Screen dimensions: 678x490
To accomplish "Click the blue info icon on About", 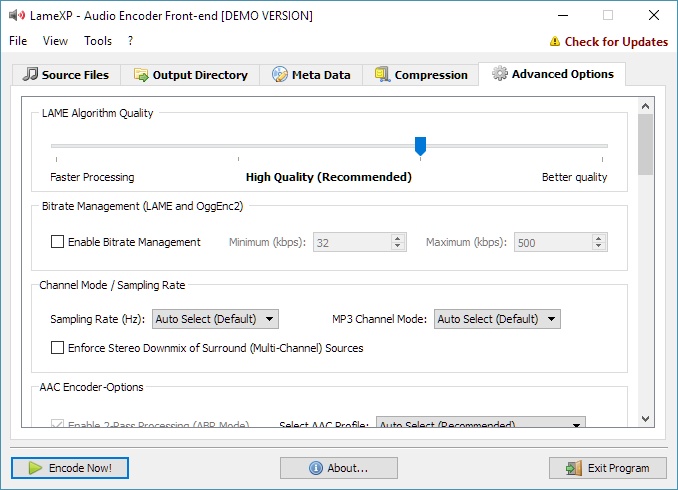I will 316,468.
